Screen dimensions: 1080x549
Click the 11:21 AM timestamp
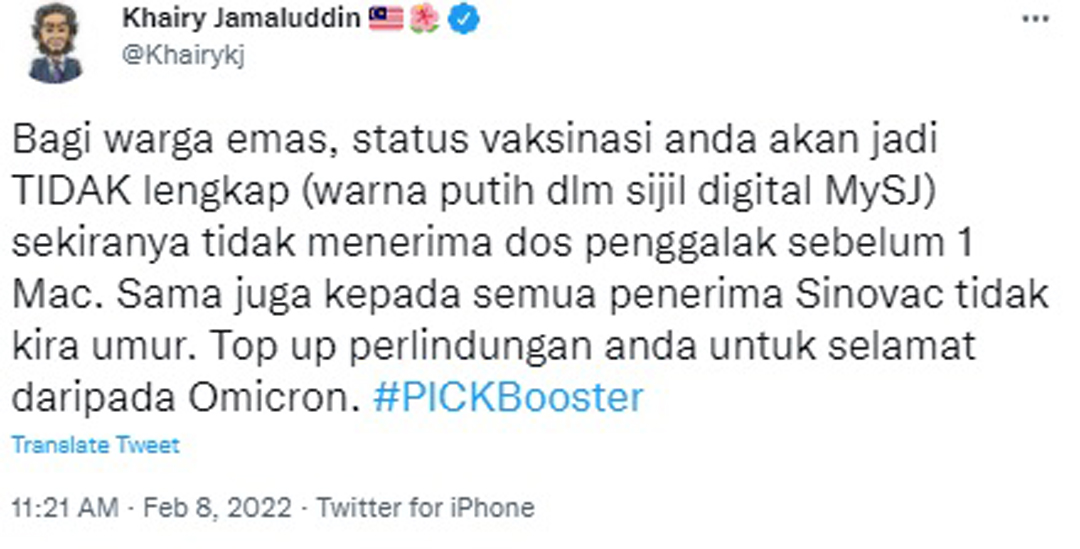pyautogui.click(x=65, y=508)
